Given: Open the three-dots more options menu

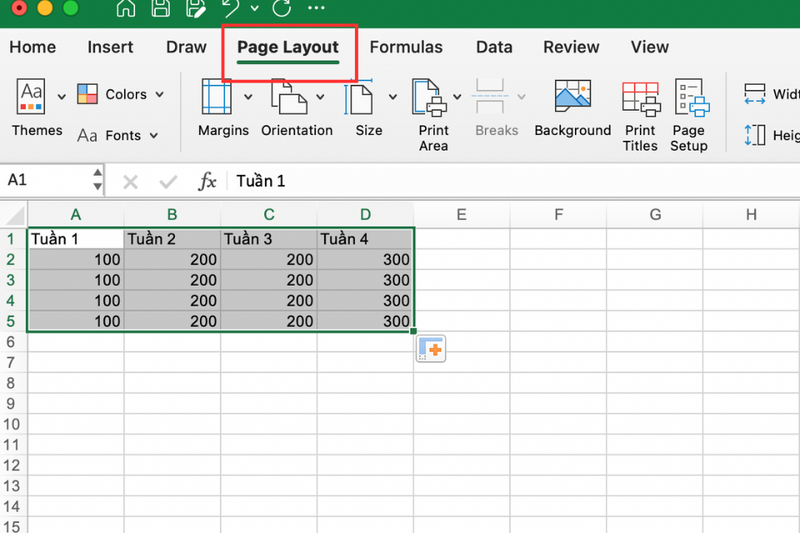Looking at the screenshot, I should 316,8.
